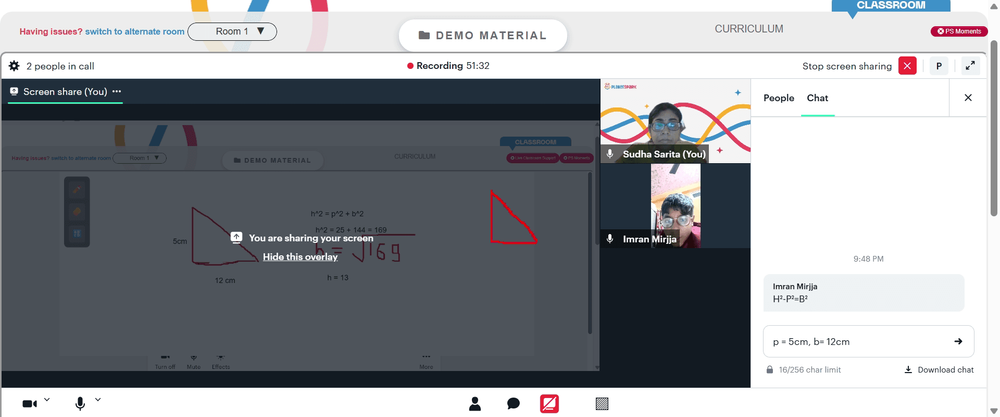Screen dimensions: 1000x417
Task: Open Room 1 dropdown in shared screen preview
Action: pyautogui.click(x=140, y=158)
